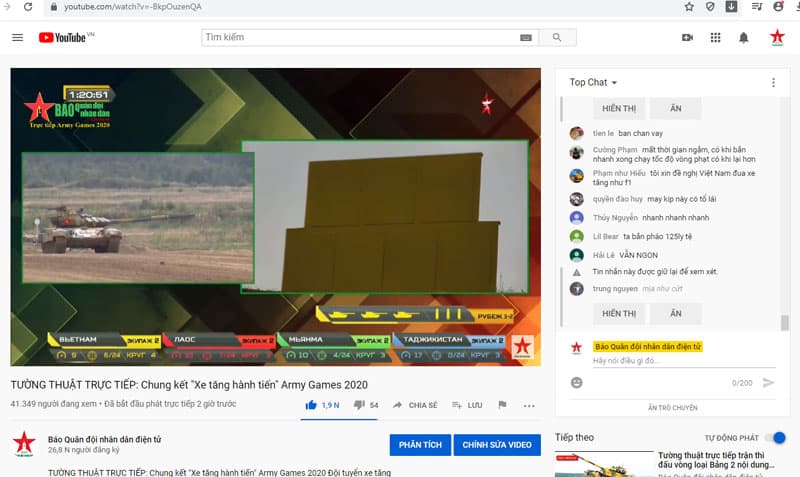
Task: Open the chat three-dot options menu
Action: tap(773, 83)
